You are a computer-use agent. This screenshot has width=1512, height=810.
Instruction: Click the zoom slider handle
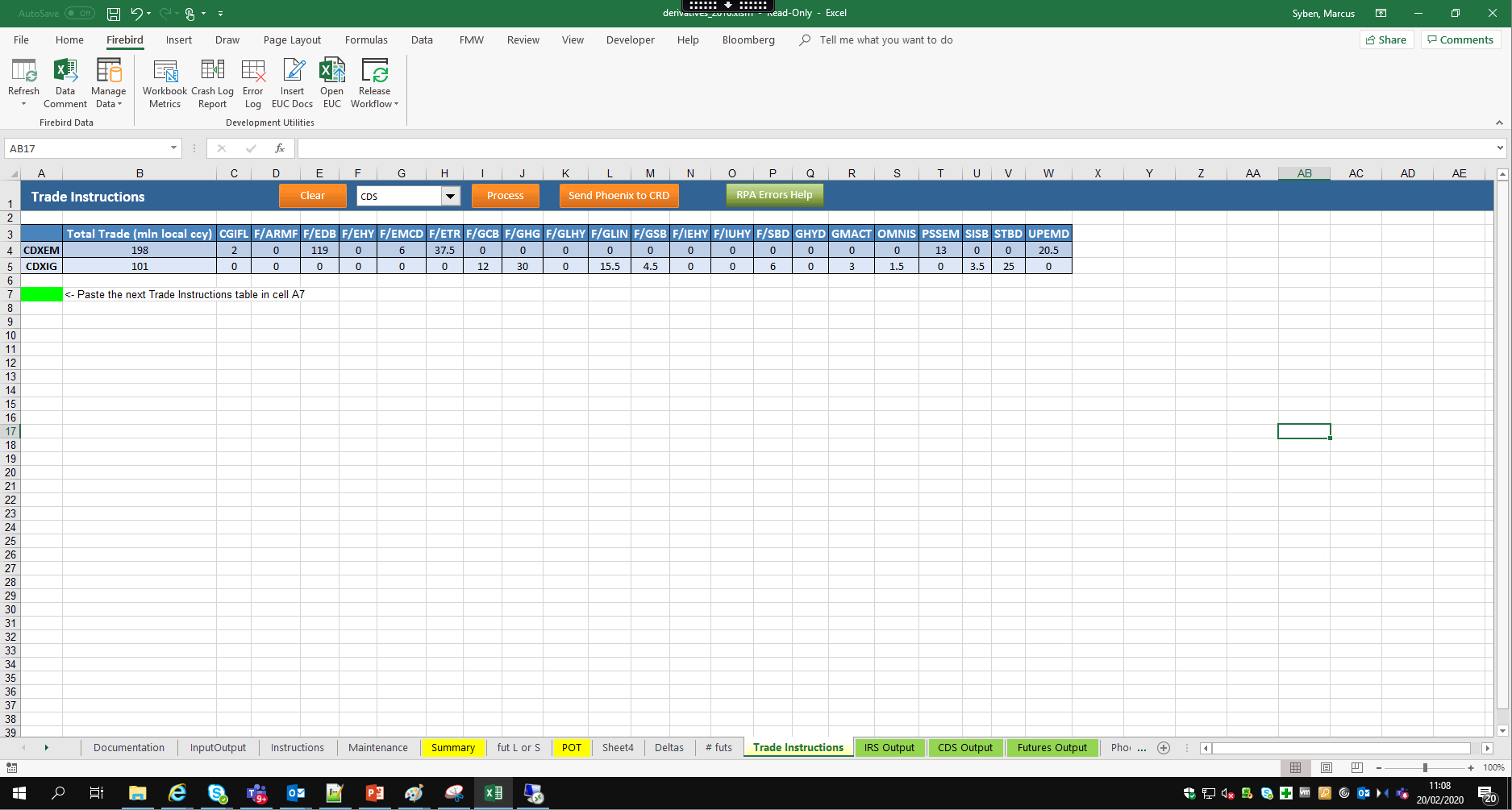pyautogui.click(x=1425, y=767)
